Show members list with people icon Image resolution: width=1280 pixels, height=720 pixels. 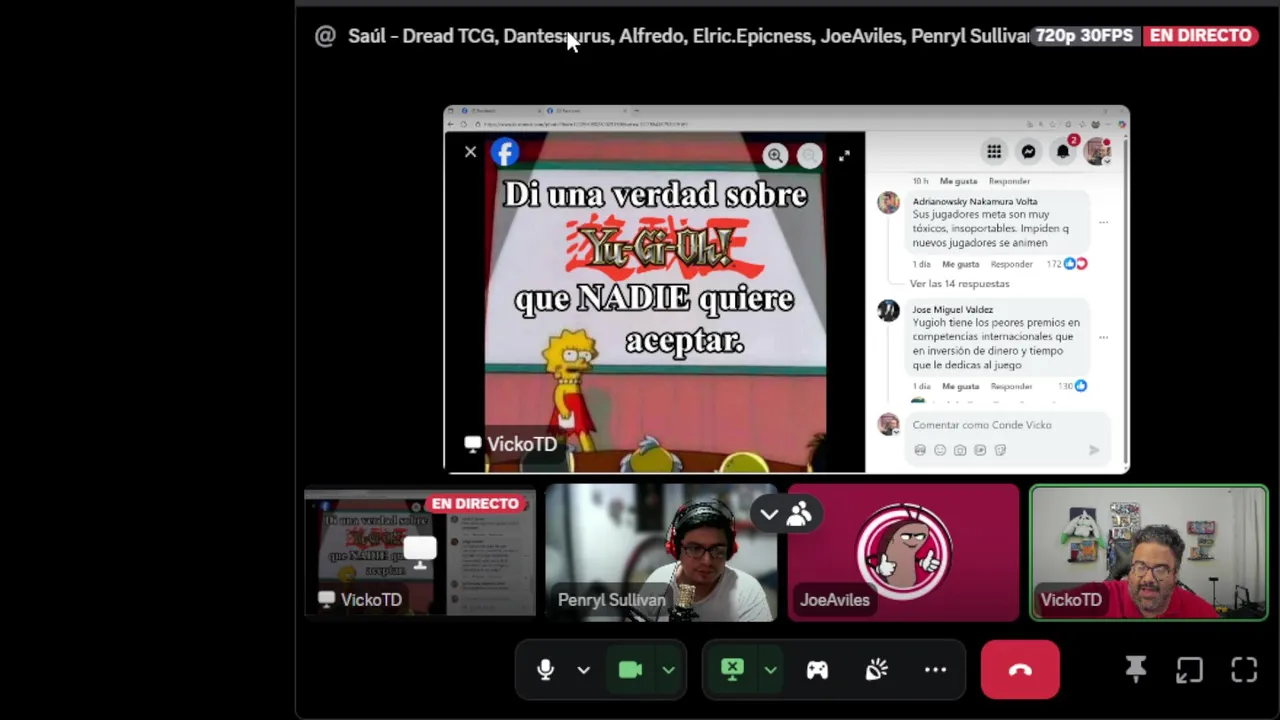[x=798, y=515]
